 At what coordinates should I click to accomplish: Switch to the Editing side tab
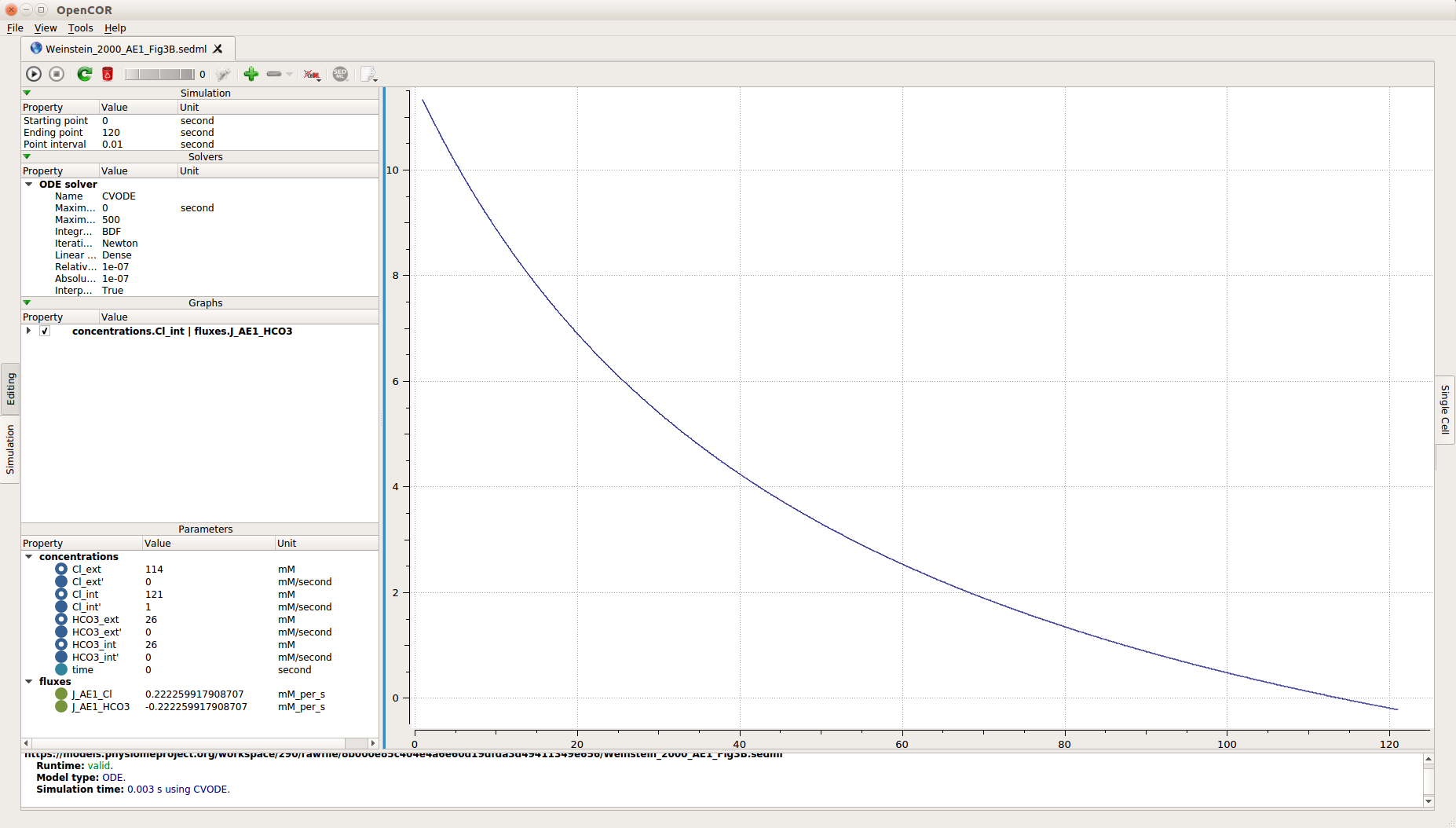point(10,389)
